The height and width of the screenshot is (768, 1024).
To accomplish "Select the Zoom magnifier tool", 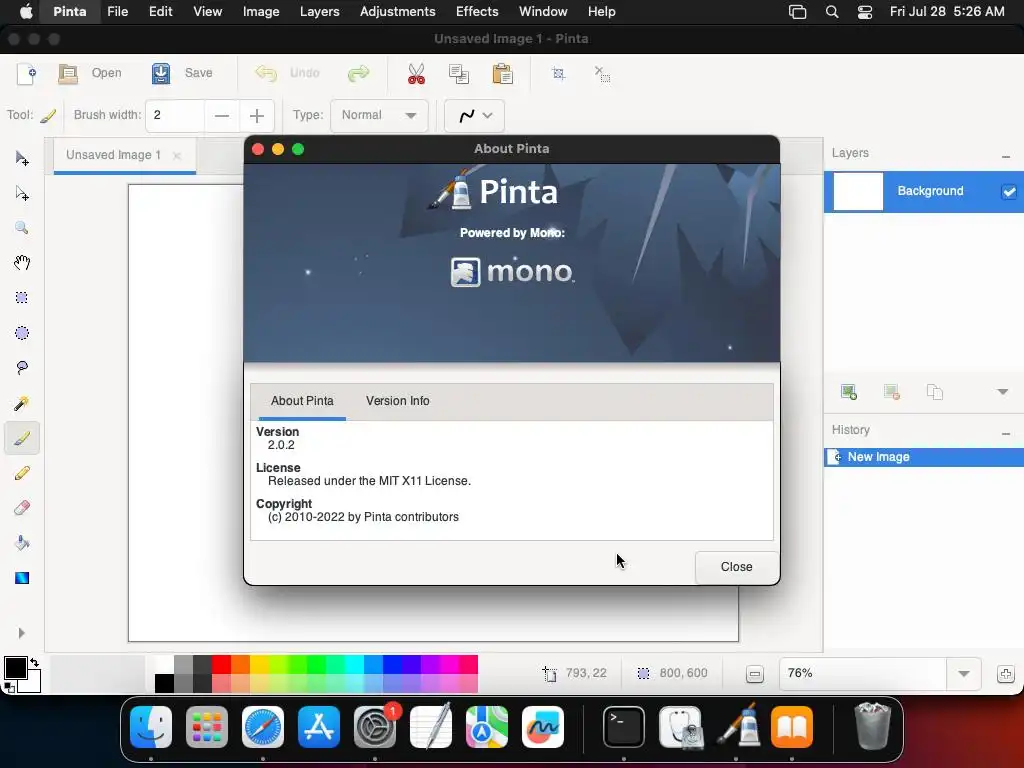I will tap(22, 228).
